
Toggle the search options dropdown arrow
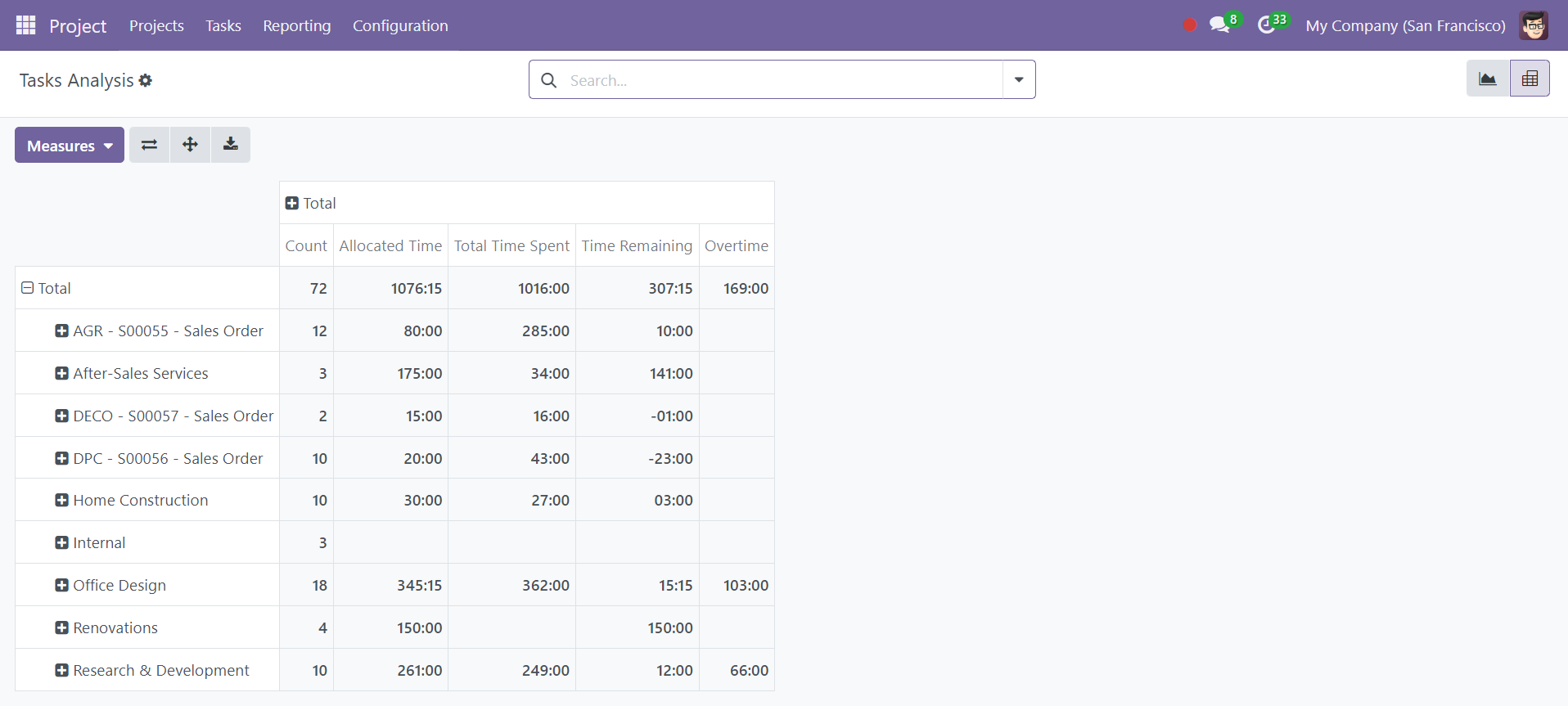point(1019,80)
